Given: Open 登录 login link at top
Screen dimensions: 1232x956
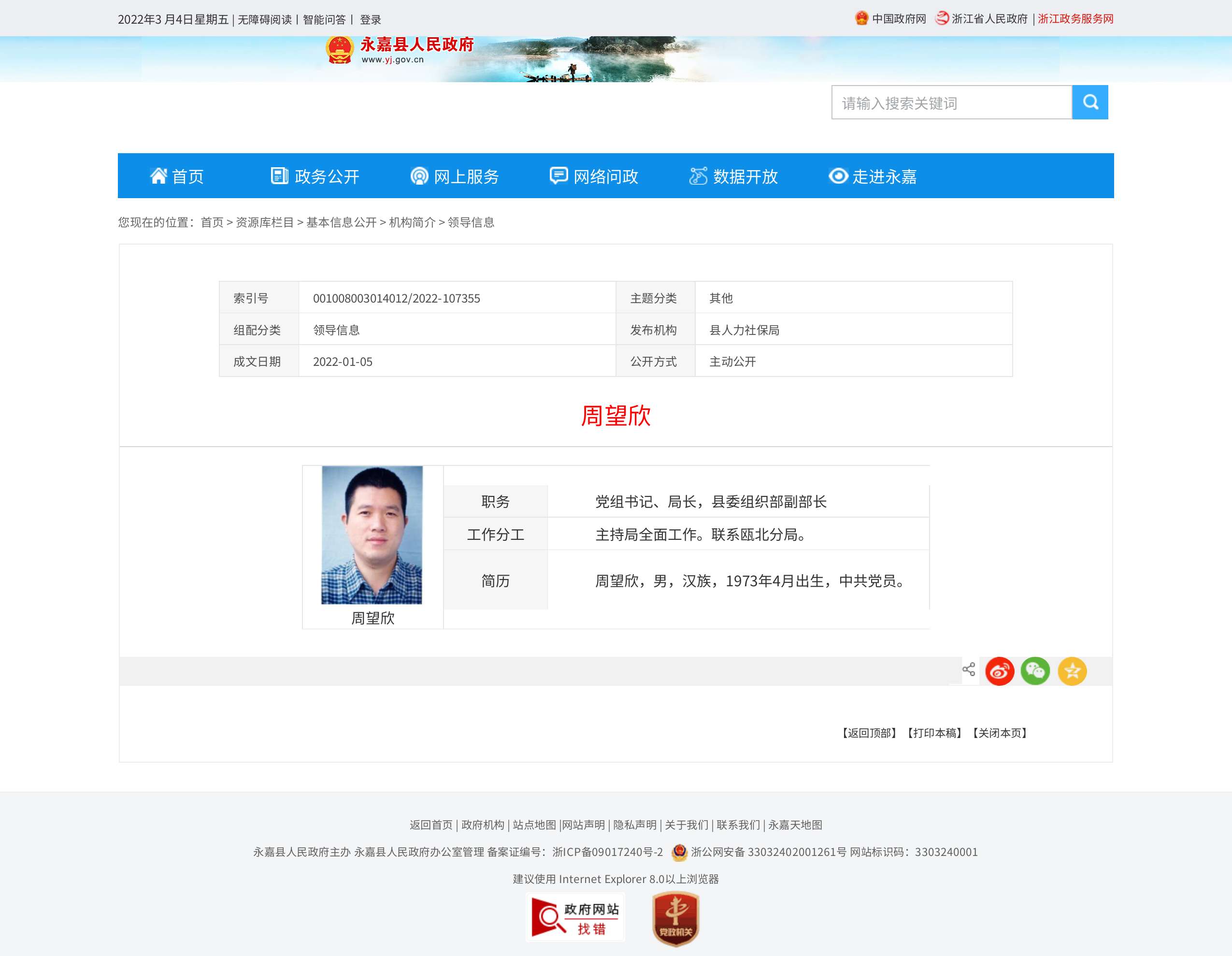Looking at the screenshot, I should (x=370, y=20).
